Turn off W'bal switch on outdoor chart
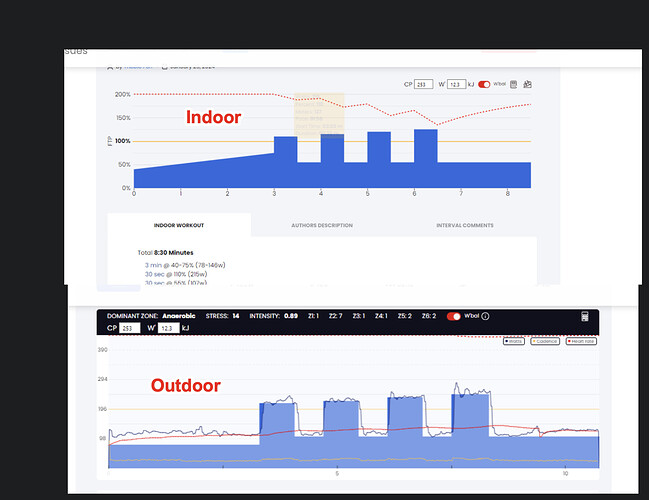This screenshot has height=500, width=649. 454,316
